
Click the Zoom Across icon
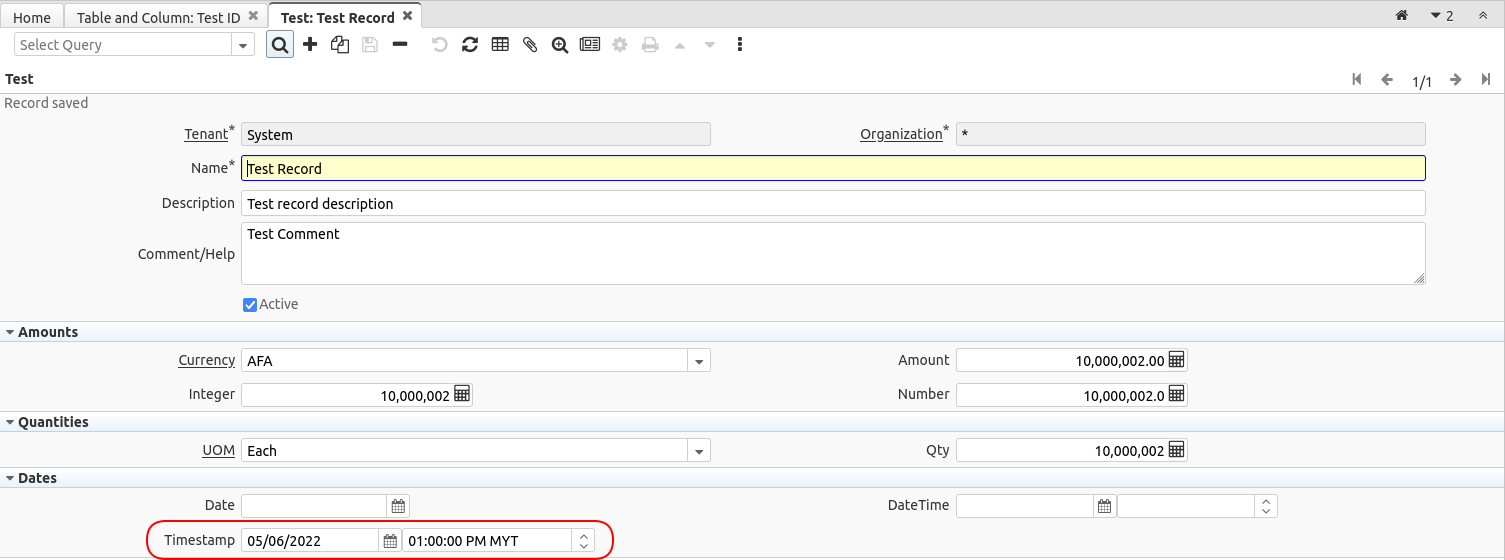[560, 45]
